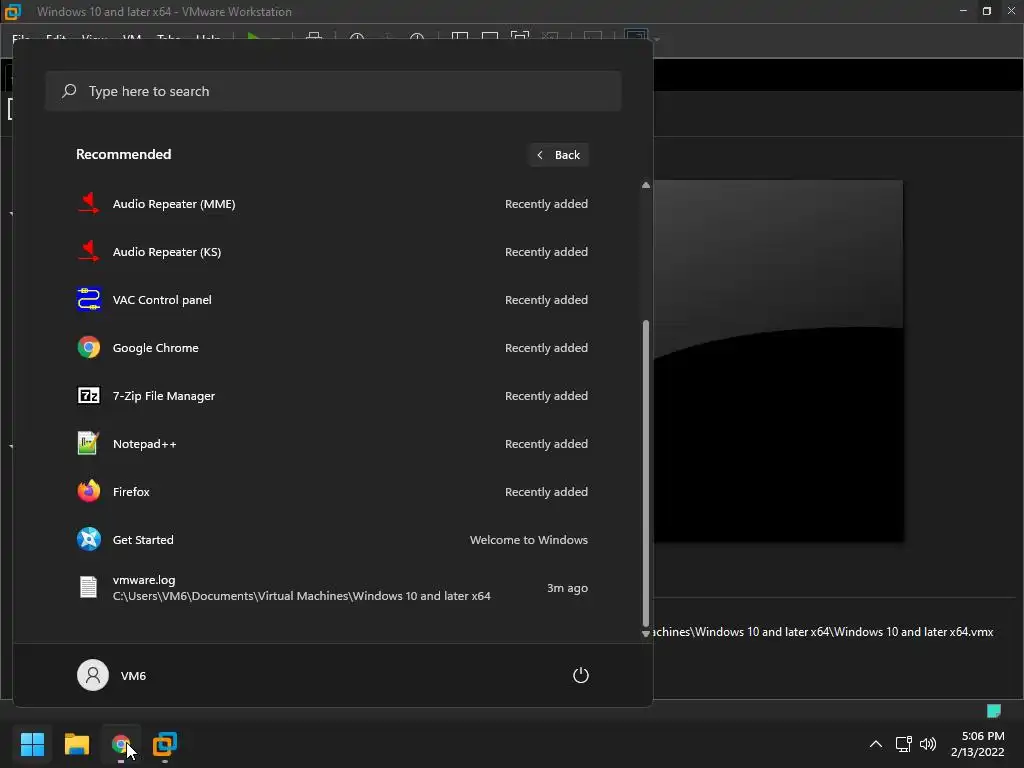The width and height of the screenshot is (1024, 768).
Task: Open the vmware.log file entry
Action: 332,588
